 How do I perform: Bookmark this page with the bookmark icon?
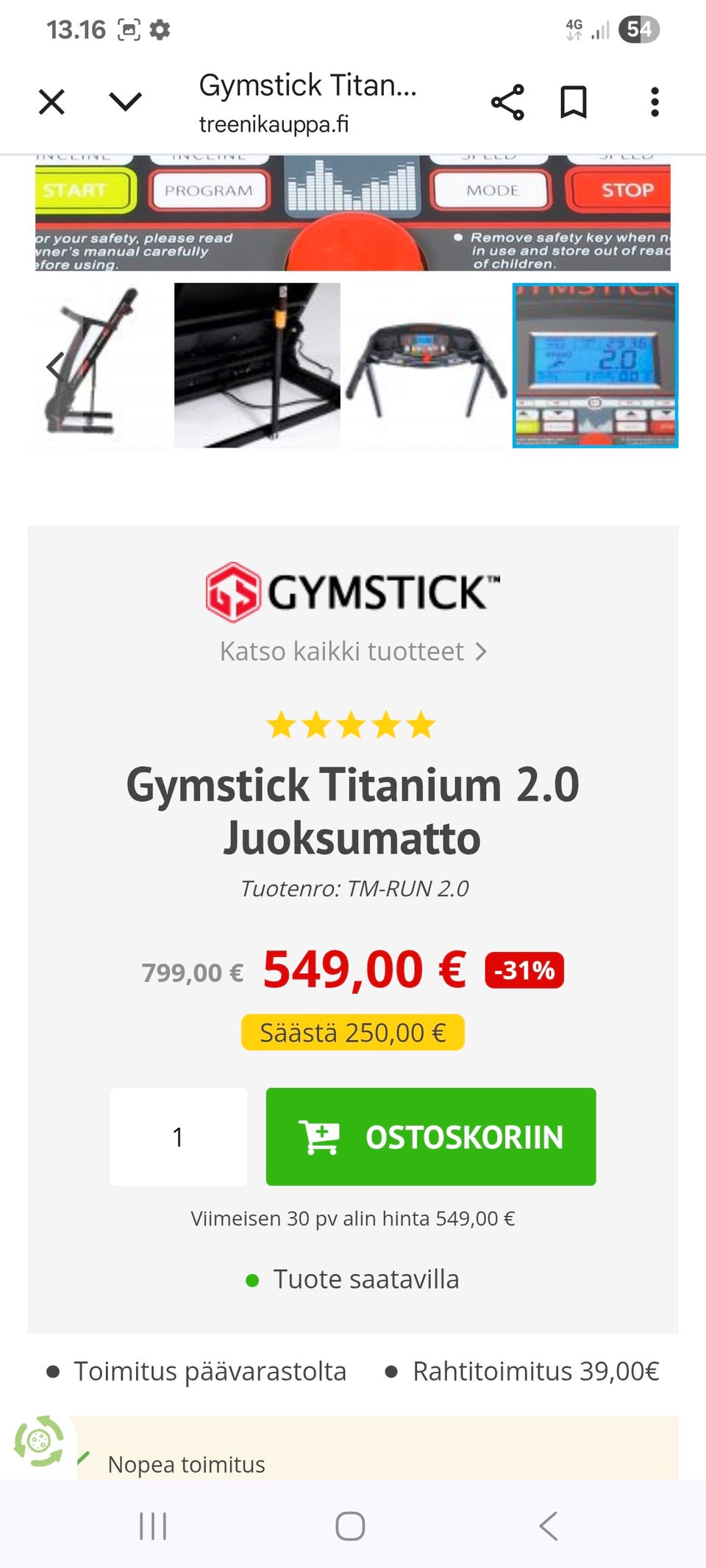click(x=574, y=102)
